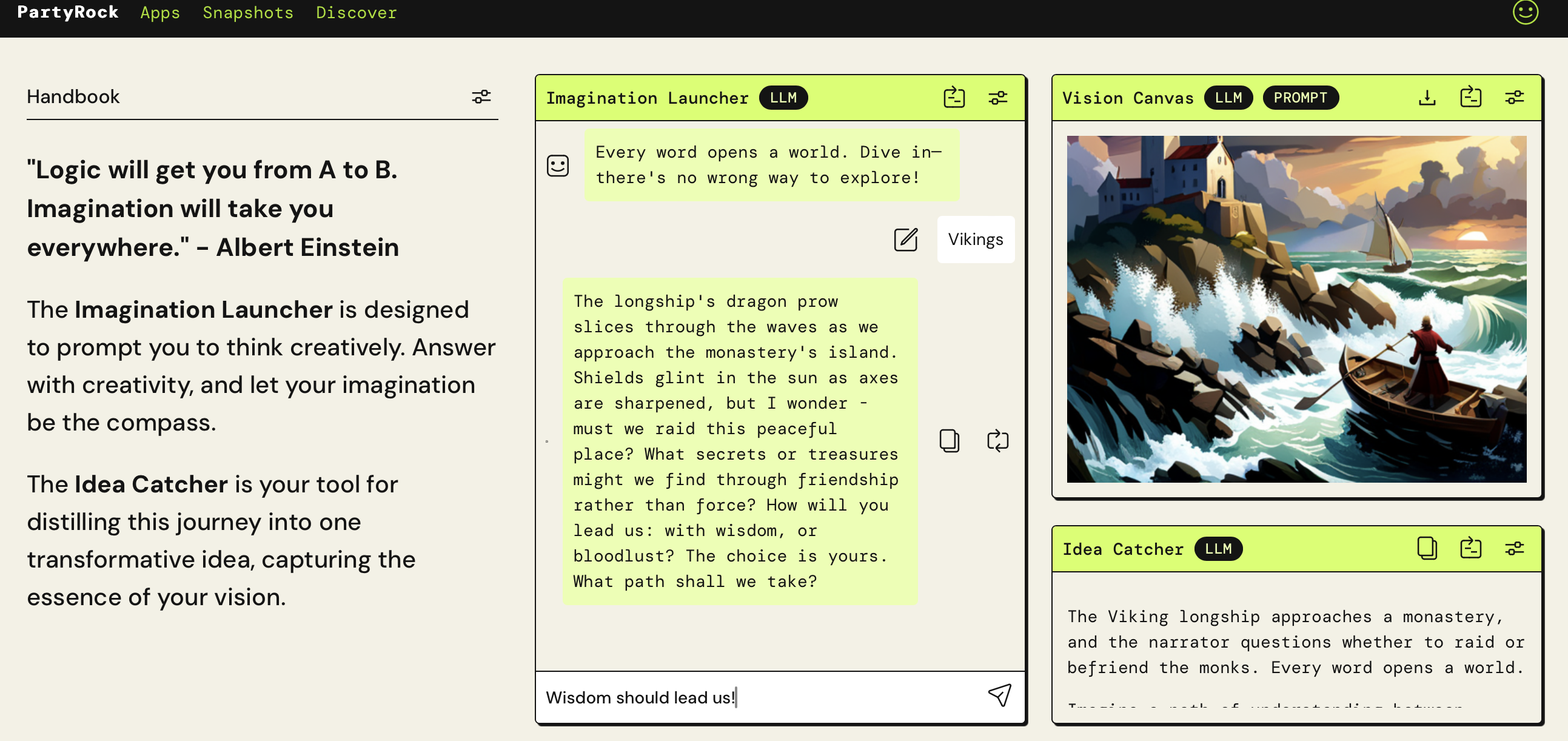Edit the Vikings message pencil icon
This screenshot has width=1568, height=741.
tap(905, 240)
